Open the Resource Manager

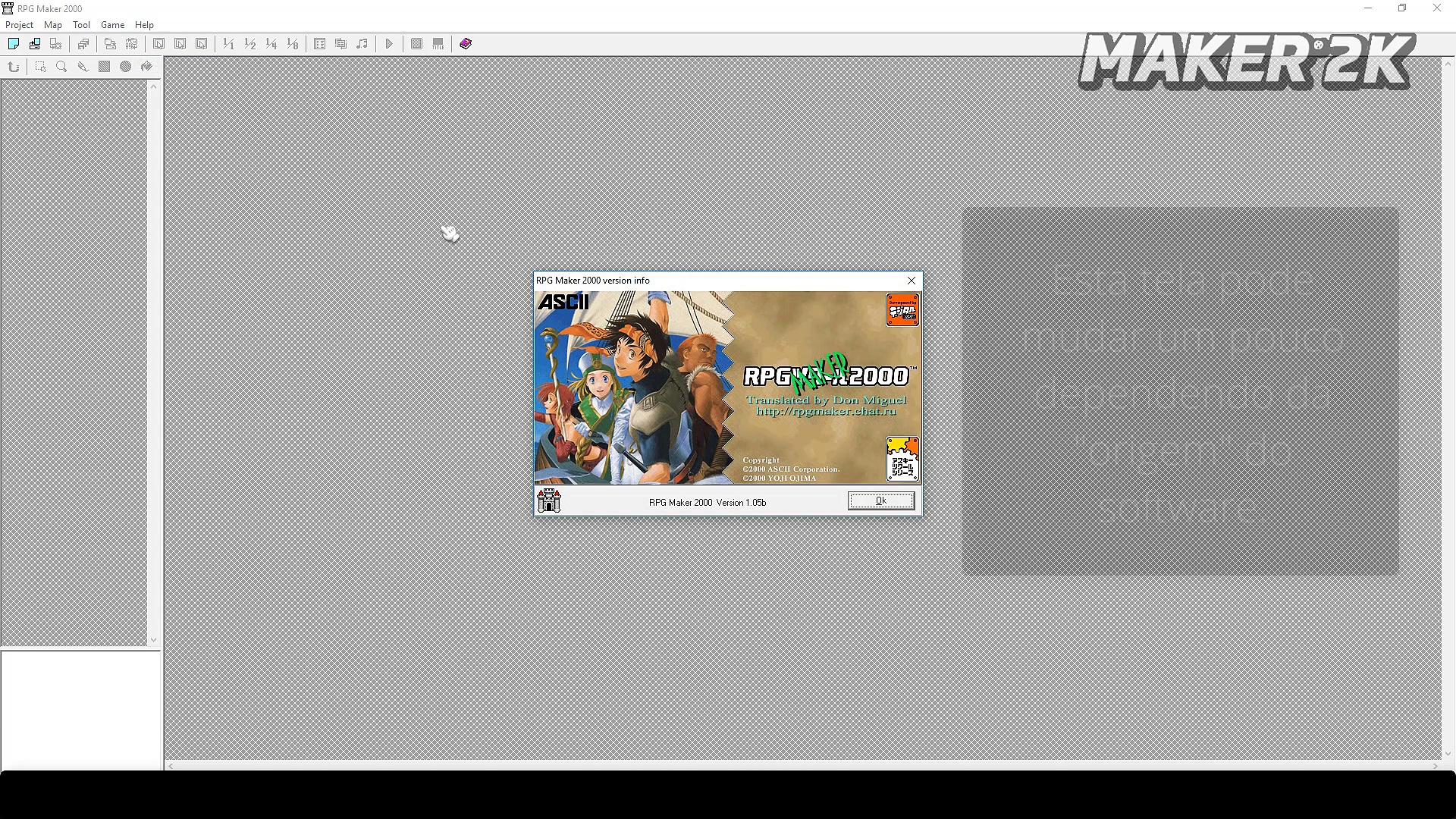point(340,43)
